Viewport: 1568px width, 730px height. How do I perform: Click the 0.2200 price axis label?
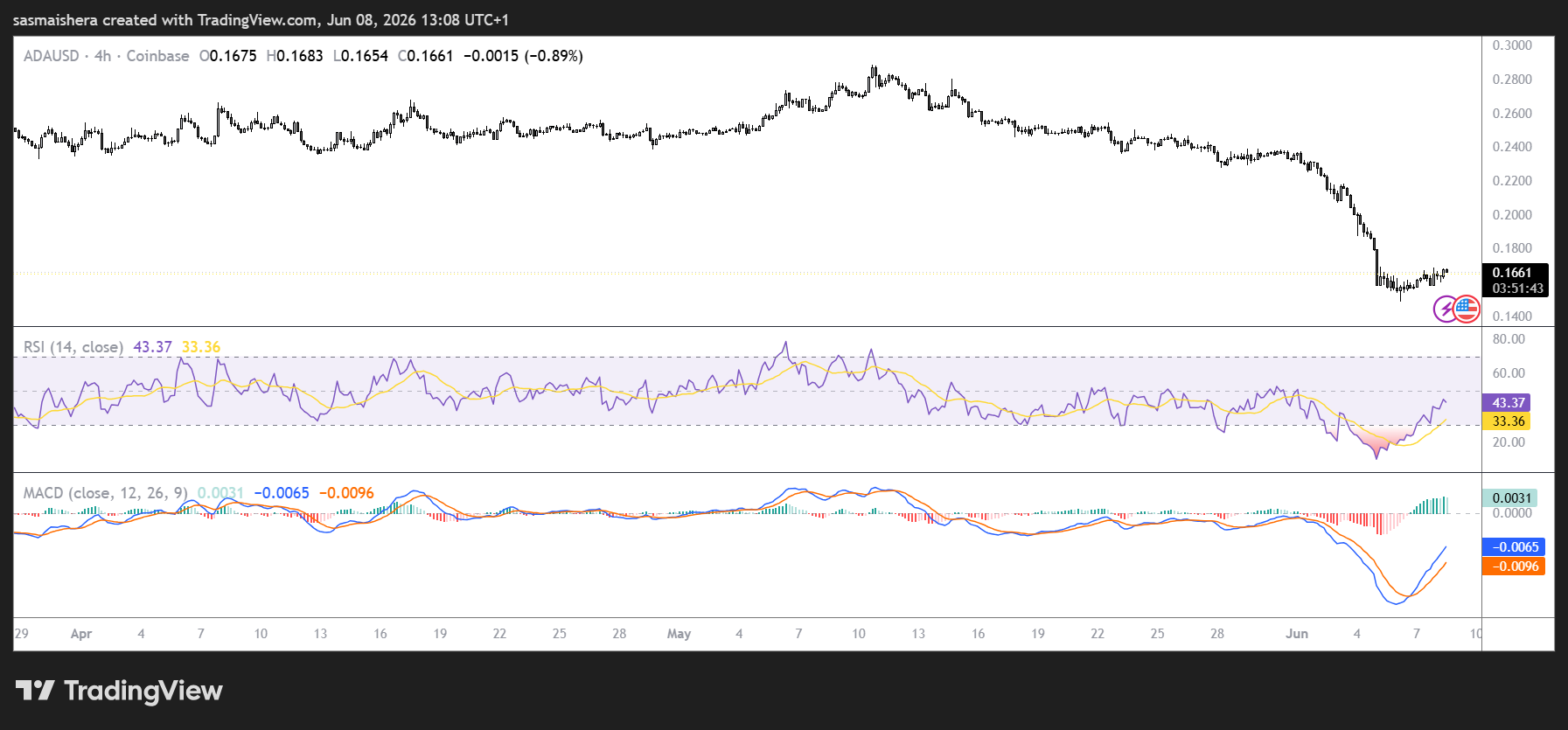[1512, 181]
